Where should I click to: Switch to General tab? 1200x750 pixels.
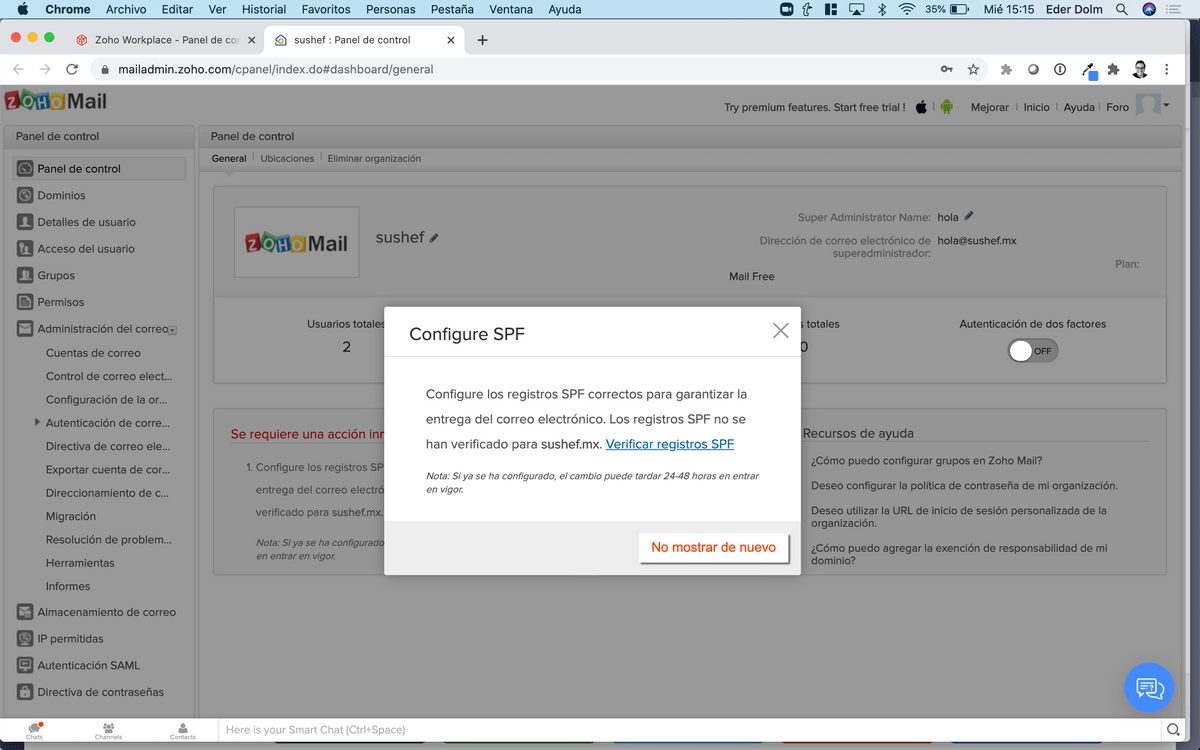click(x=229, y=158)
